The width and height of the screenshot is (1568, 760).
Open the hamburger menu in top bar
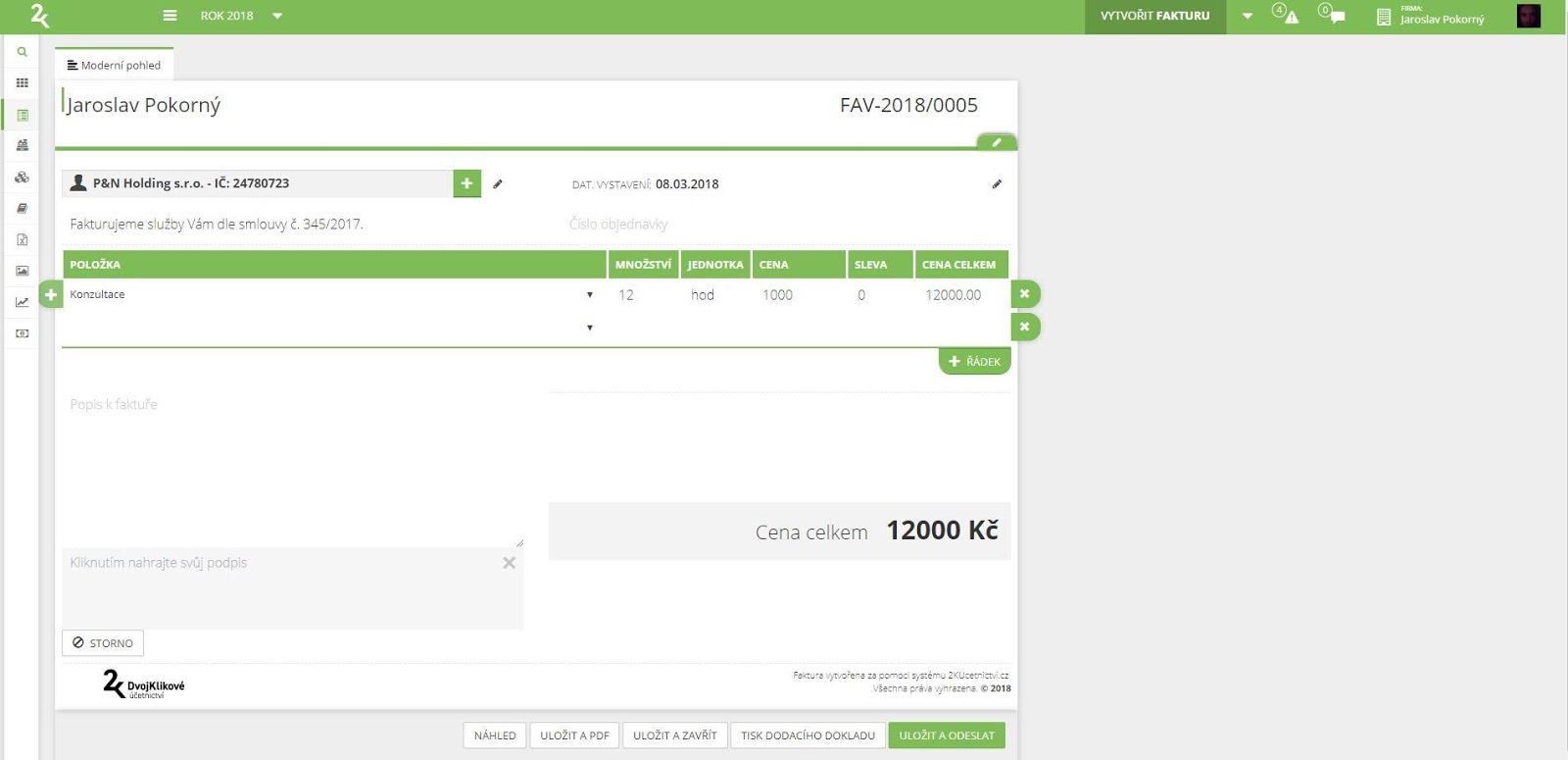tap(170, 16)
